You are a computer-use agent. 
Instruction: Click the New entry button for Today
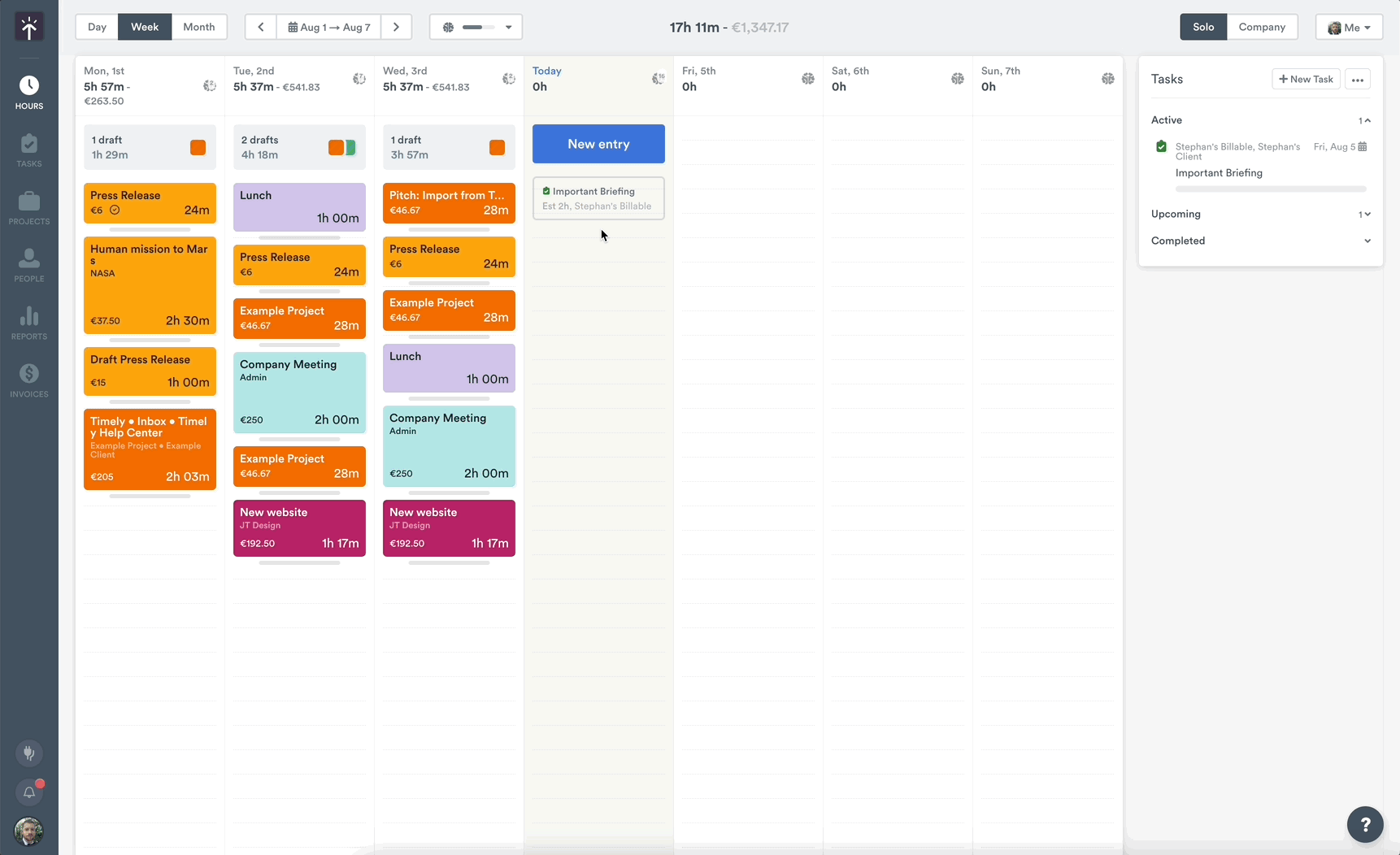[598, 144]
